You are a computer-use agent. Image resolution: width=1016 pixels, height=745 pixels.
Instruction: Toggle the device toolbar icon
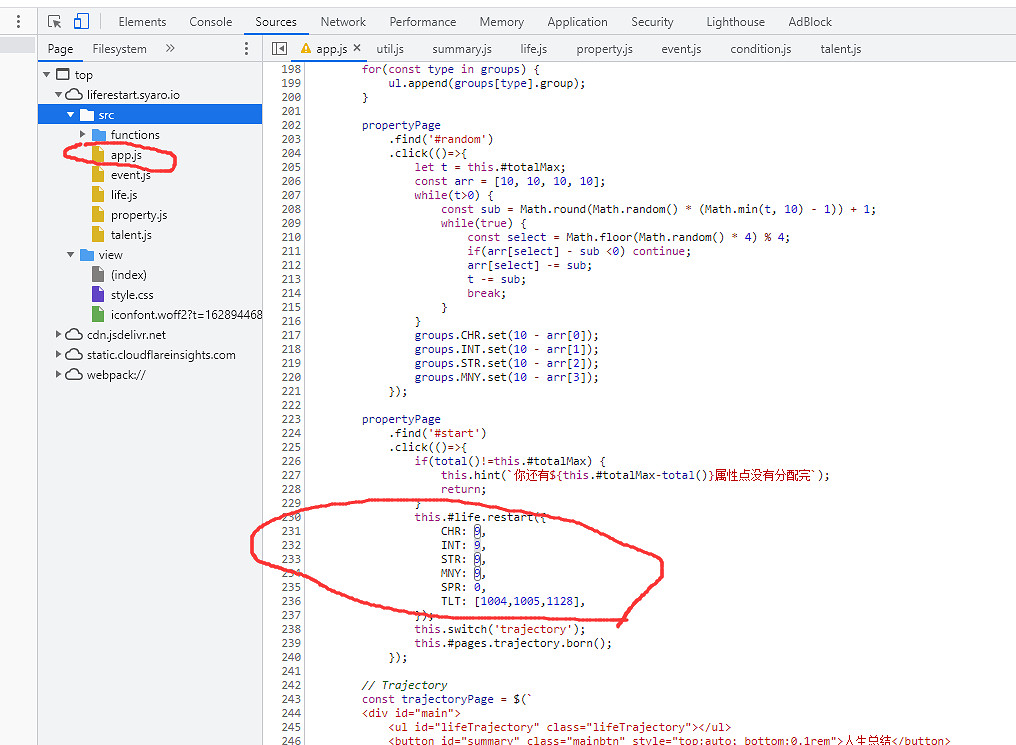tap(81, 21)
